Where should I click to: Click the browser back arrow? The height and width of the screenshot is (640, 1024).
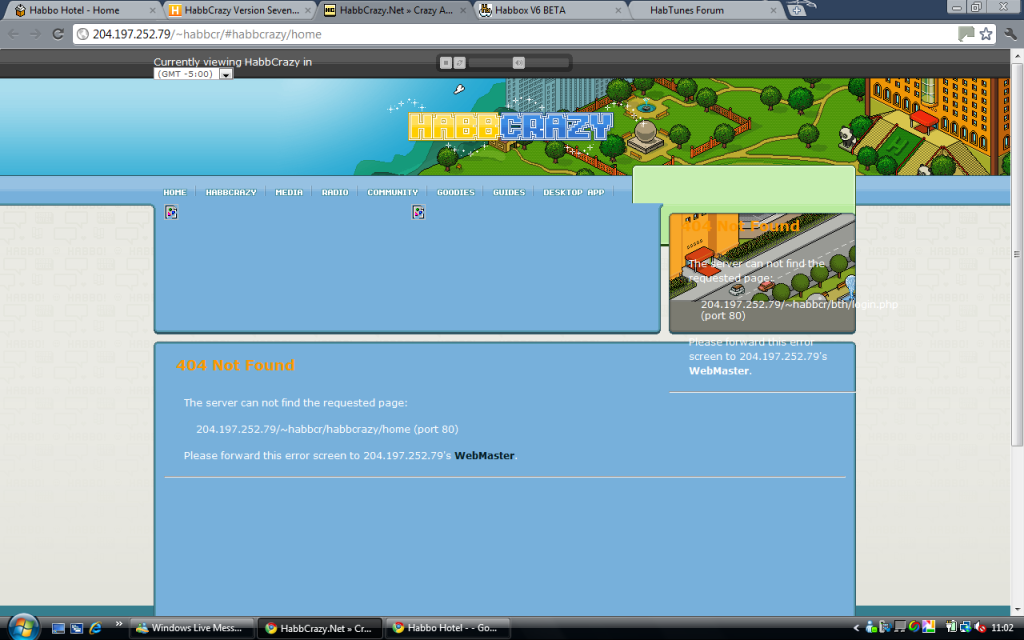(14, 34)
